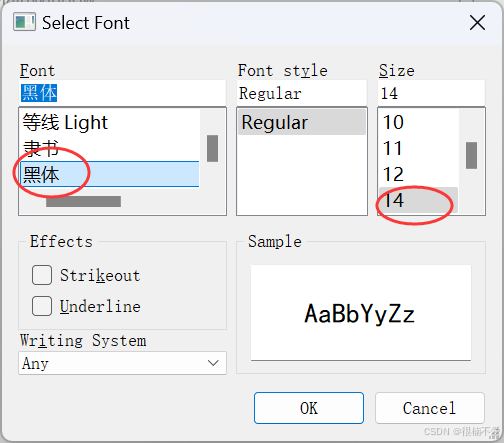Click the font list vertical scrollbar thumb
The height and width of the screenshot is (443, 504).
[x=212, y=148]
